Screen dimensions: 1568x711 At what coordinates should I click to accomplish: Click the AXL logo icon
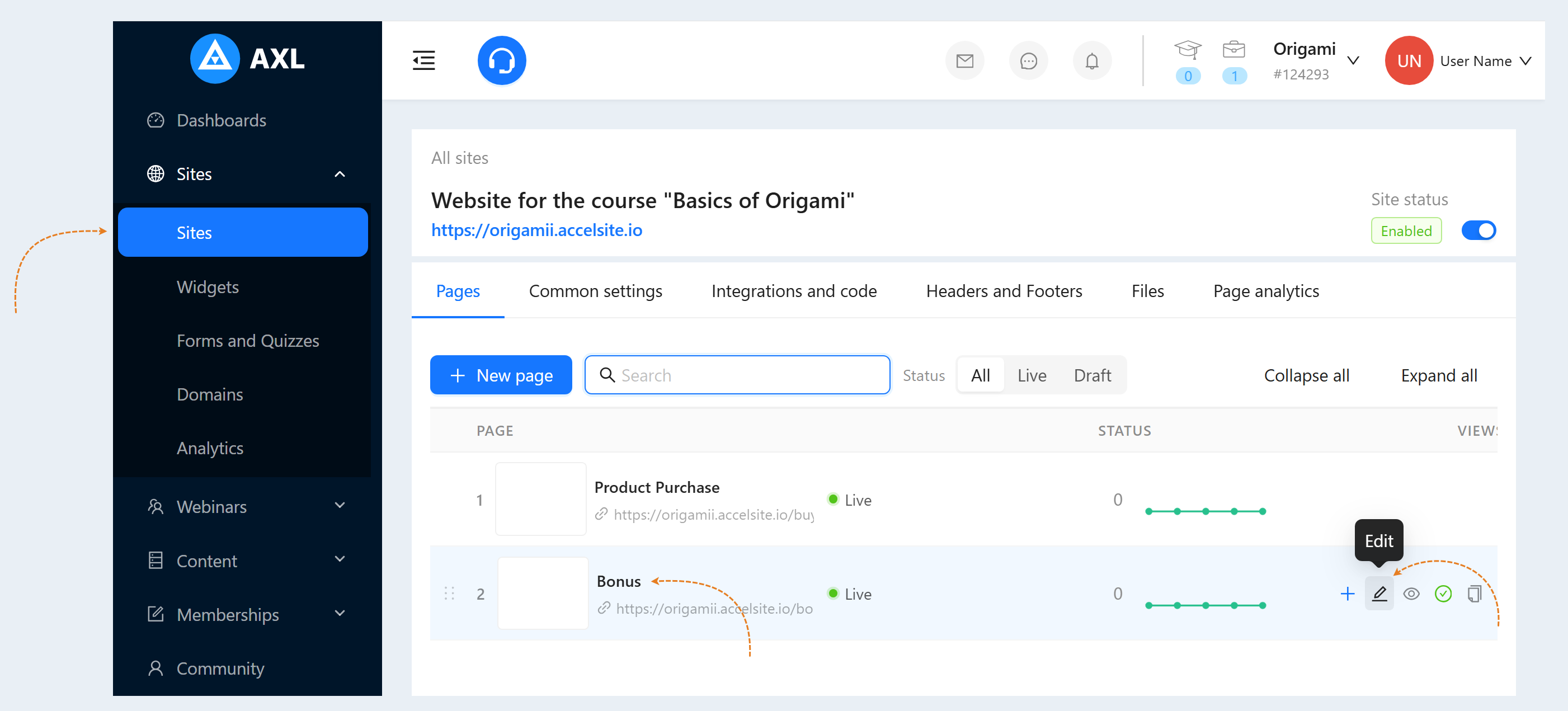tap(214, 58)
